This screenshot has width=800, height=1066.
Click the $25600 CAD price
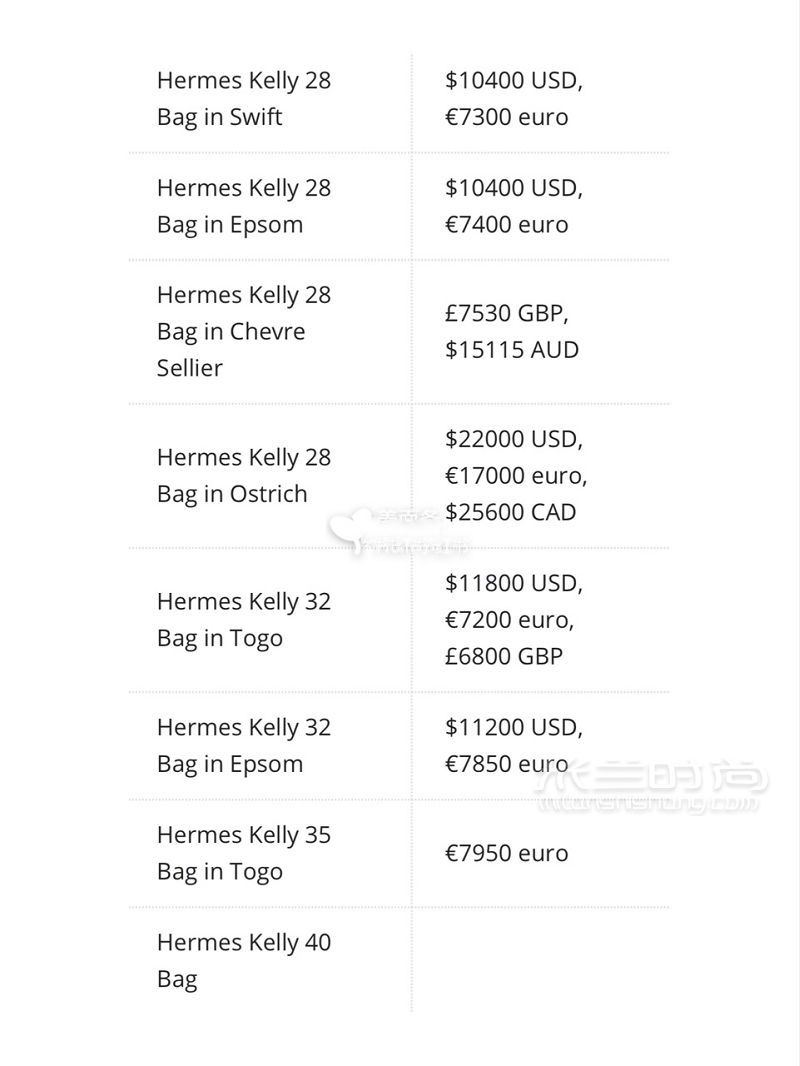(510, 512)
